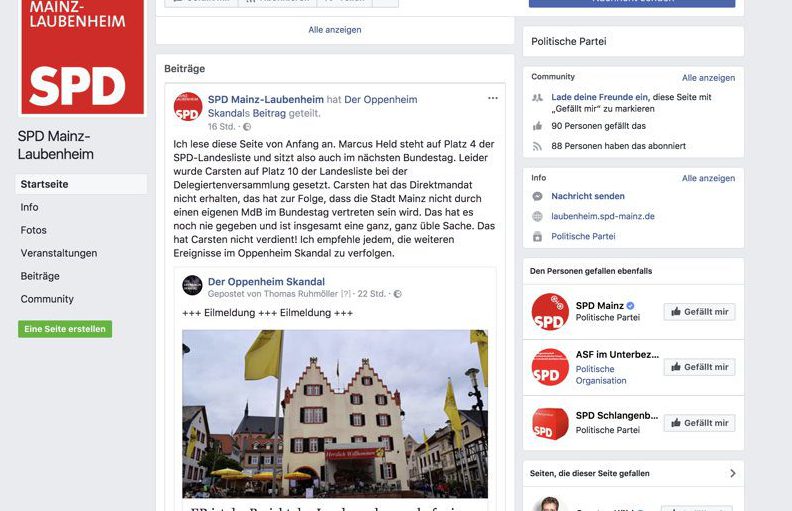Image resolution: width=792 pixels, height=511 pixels.
Task: Open the laubenheim.spd-mainz.de link
Action: [603, 216]
